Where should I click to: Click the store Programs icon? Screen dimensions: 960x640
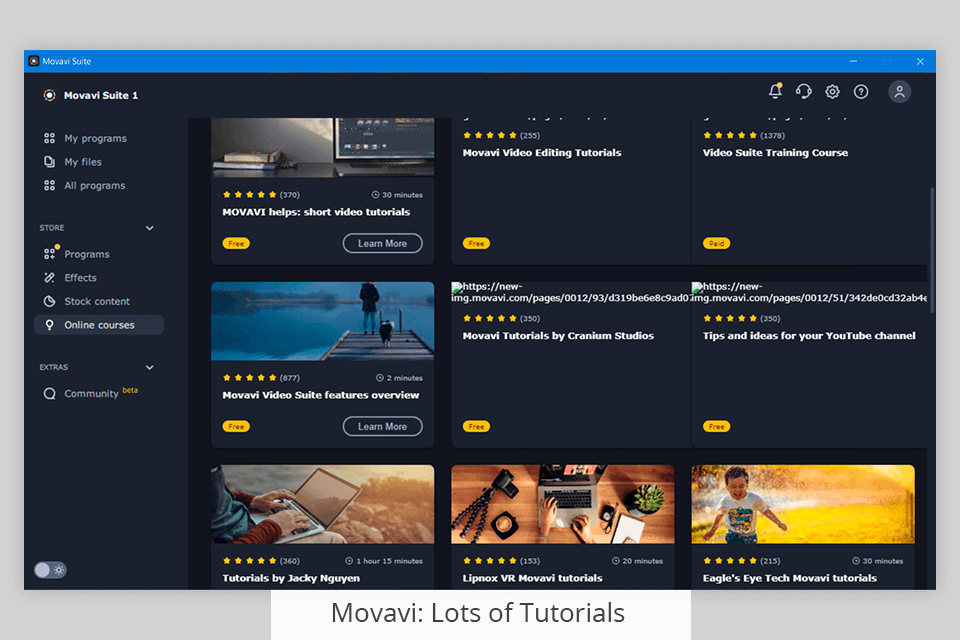click(50, 253)
